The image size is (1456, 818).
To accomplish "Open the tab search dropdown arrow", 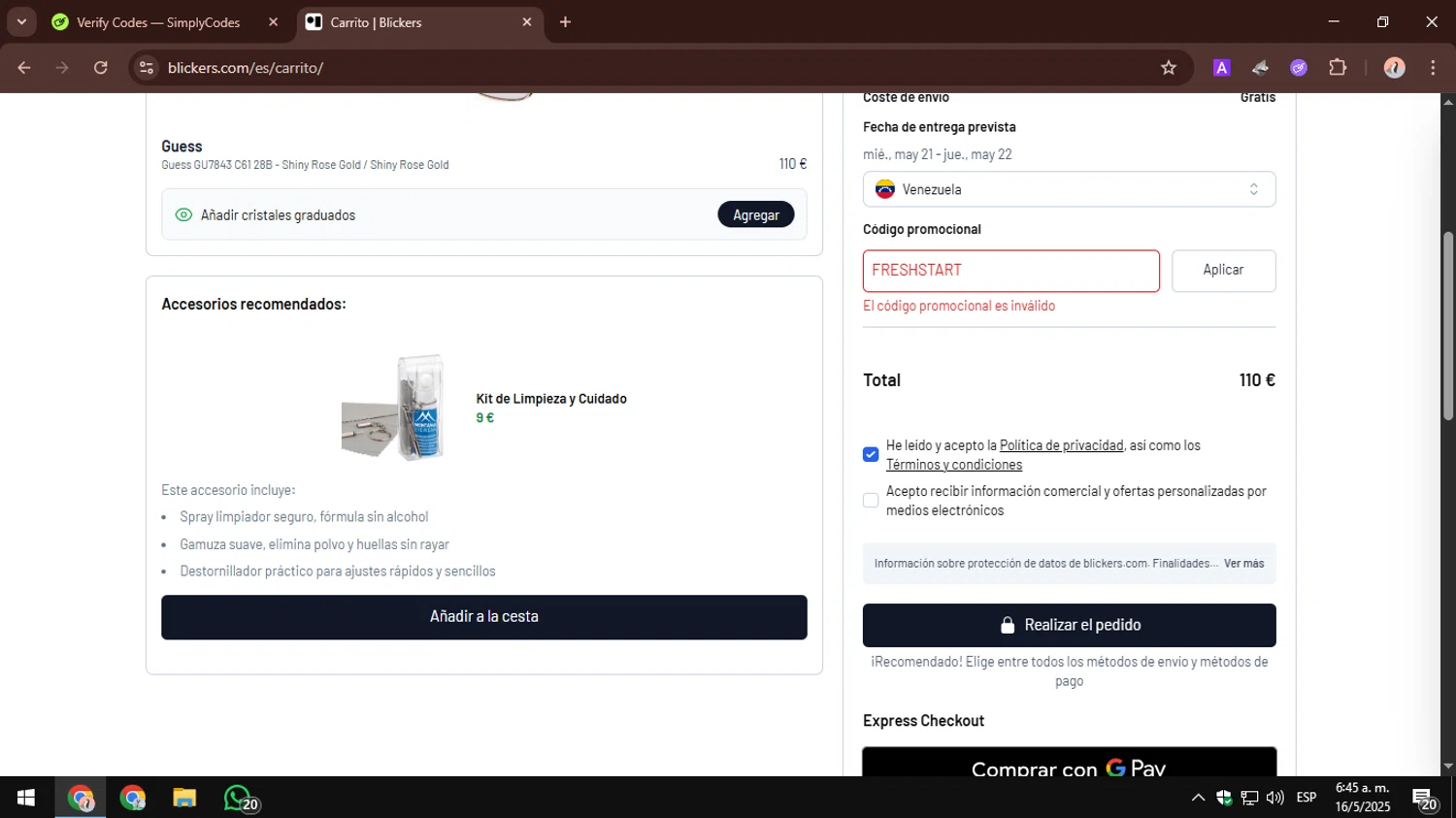I will pyautogui.click(x=21, y=22).
